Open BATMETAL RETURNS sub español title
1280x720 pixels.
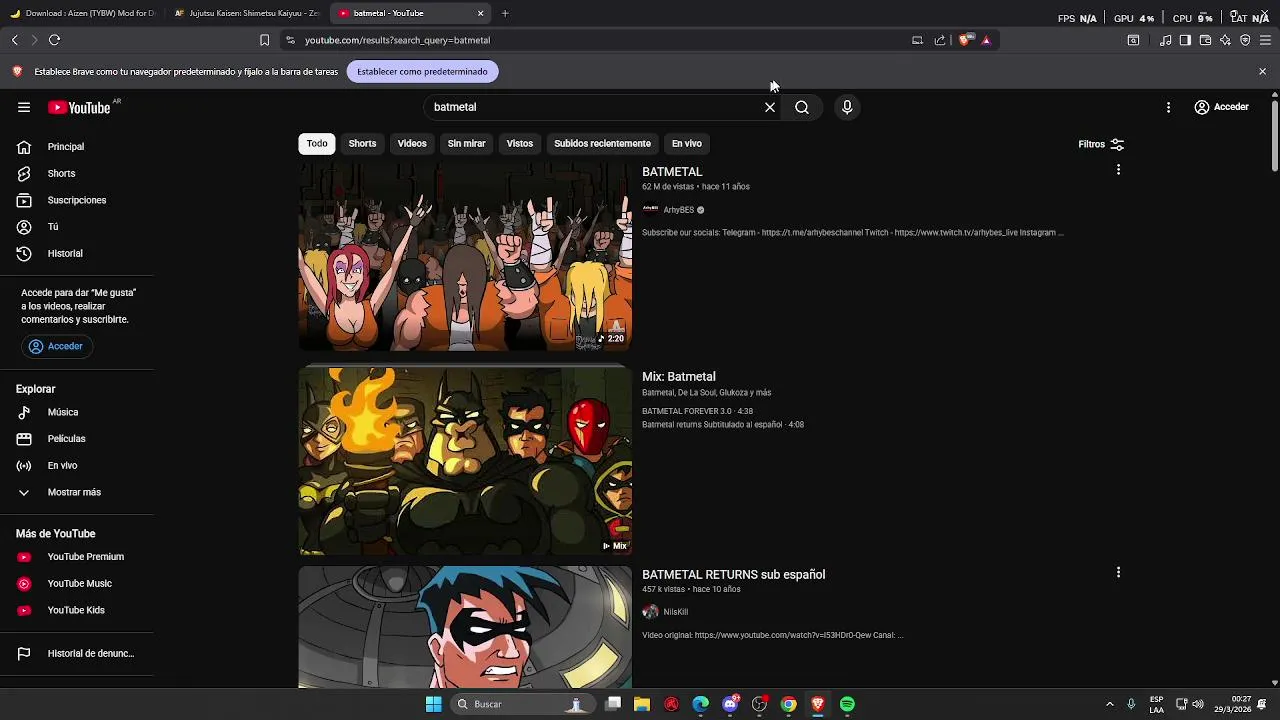pos(733,575)
